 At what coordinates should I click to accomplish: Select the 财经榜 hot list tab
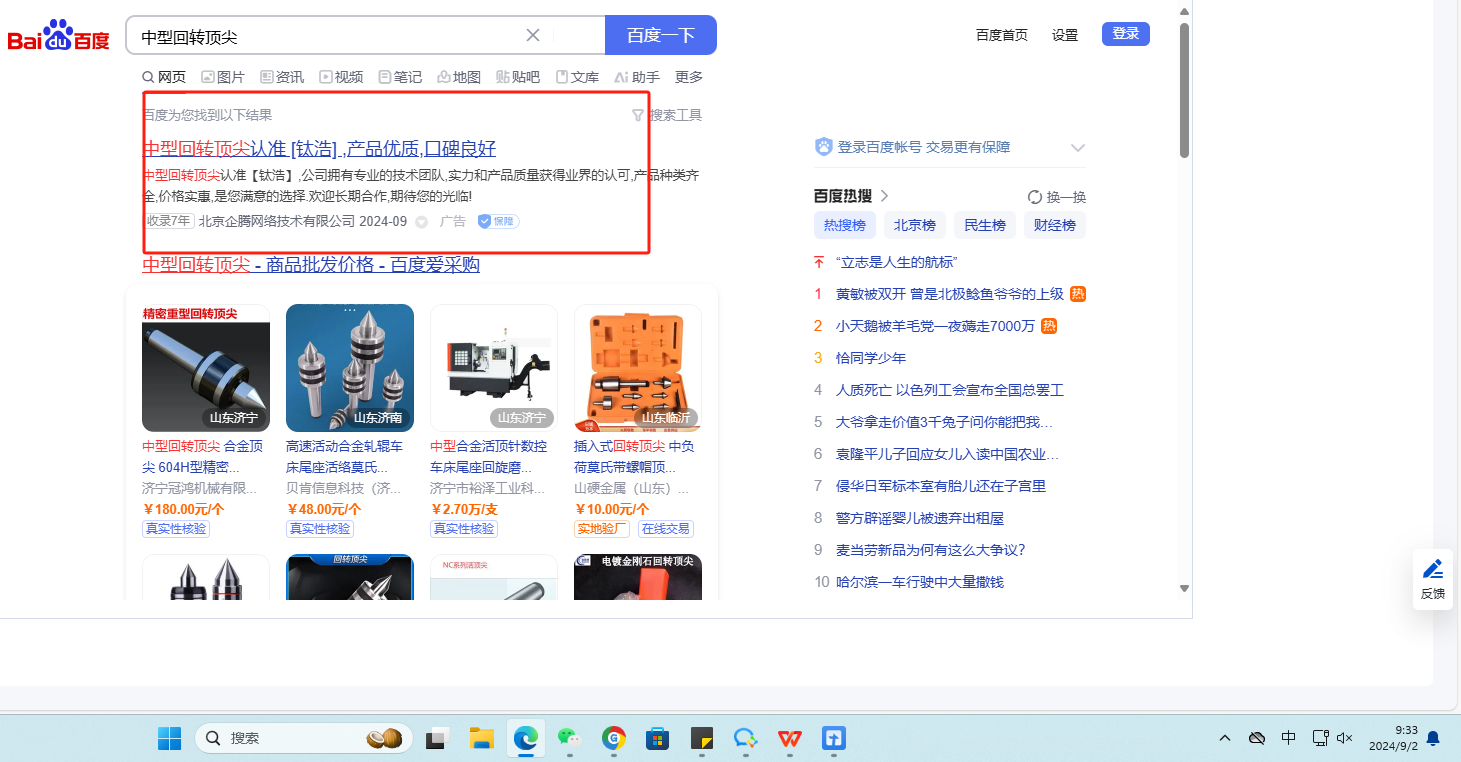1055,225
